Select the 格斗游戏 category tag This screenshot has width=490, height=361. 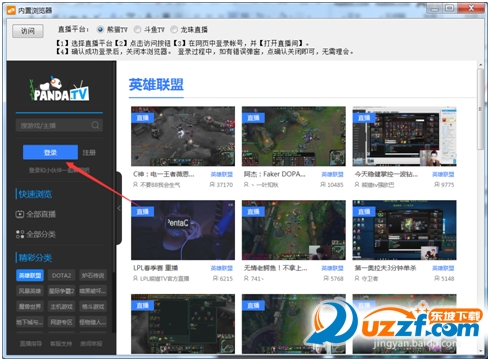93,306
